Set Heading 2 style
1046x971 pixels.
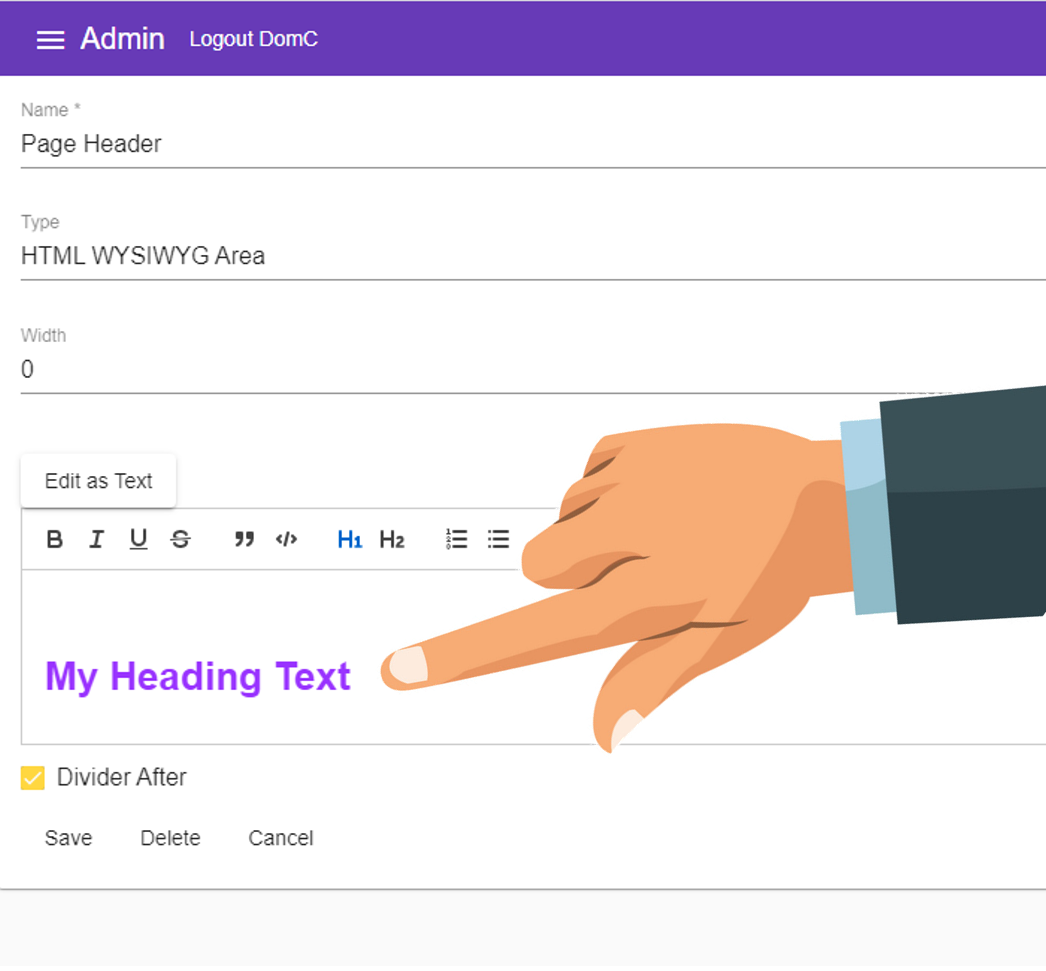[392, 539]
